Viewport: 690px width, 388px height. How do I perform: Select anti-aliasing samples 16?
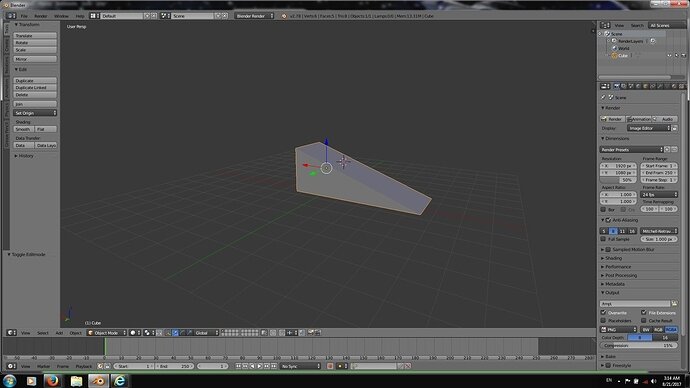pyautogui.click(x=632, y=231)
